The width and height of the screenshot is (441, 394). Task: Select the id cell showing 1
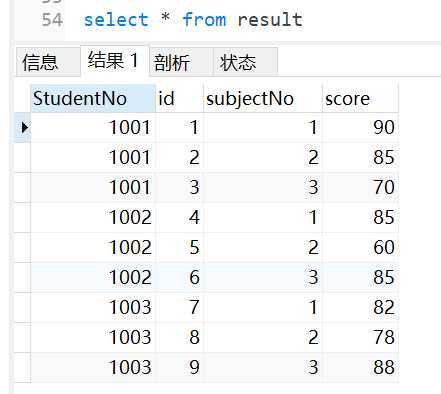coord(180,128)
